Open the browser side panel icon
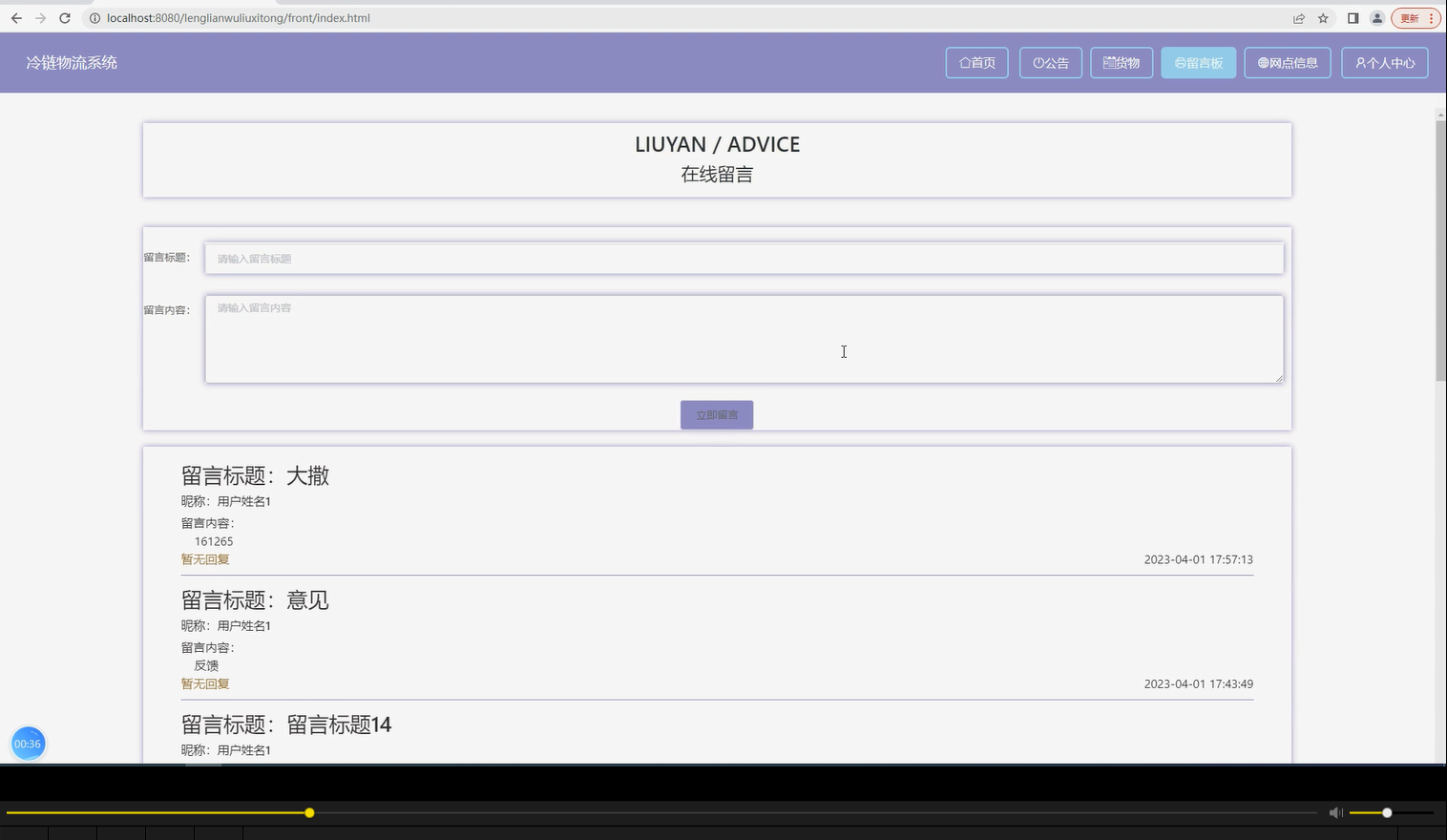This screenshot has height=840, width=1447. 1353,18
